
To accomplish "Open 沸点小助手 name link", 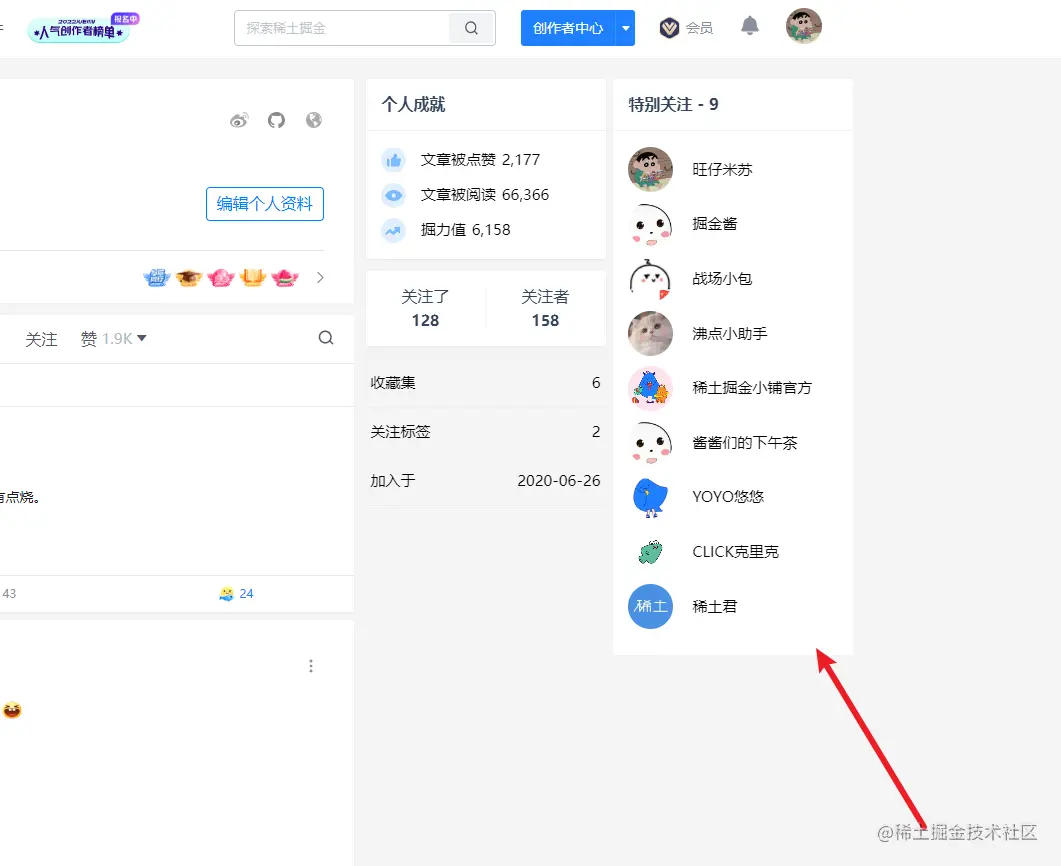I will [x=729, y=334].
